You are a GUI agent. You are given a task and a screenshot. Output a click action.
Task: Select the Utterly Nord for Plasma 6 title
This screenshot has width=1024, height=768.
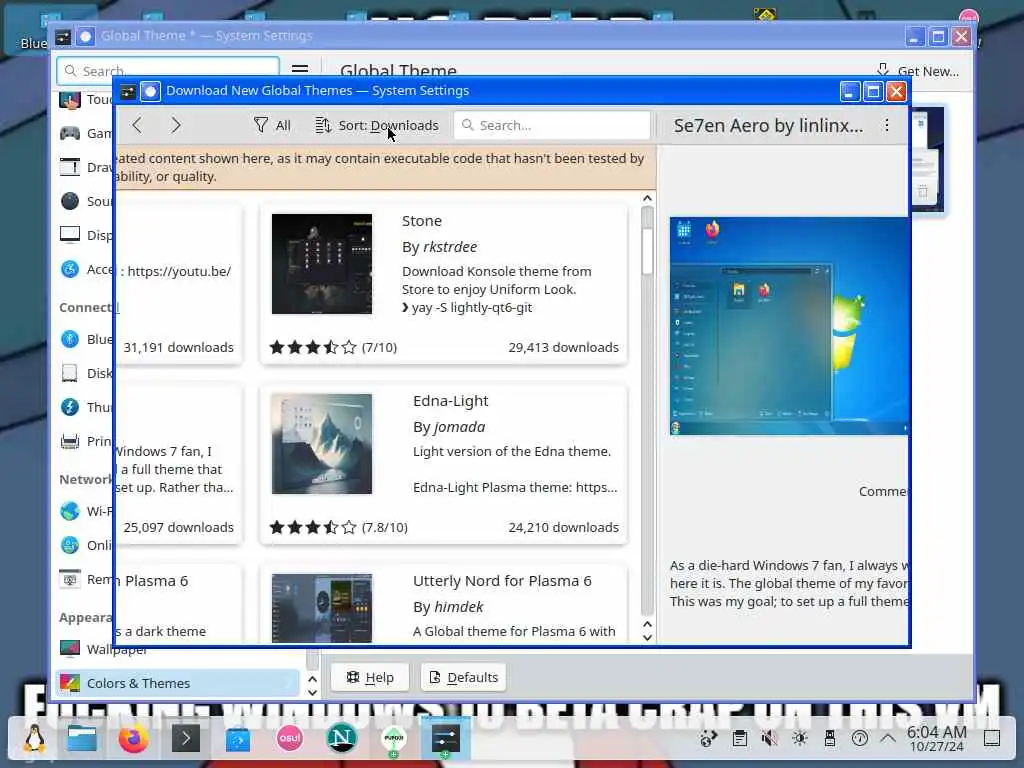pyautogui.click(x=502, y=581)
